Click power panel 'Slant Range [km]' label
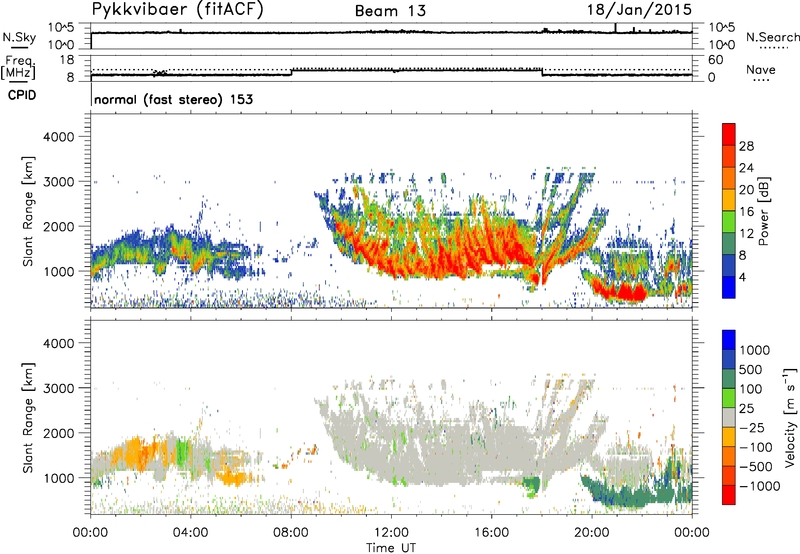 pos(28,211)
